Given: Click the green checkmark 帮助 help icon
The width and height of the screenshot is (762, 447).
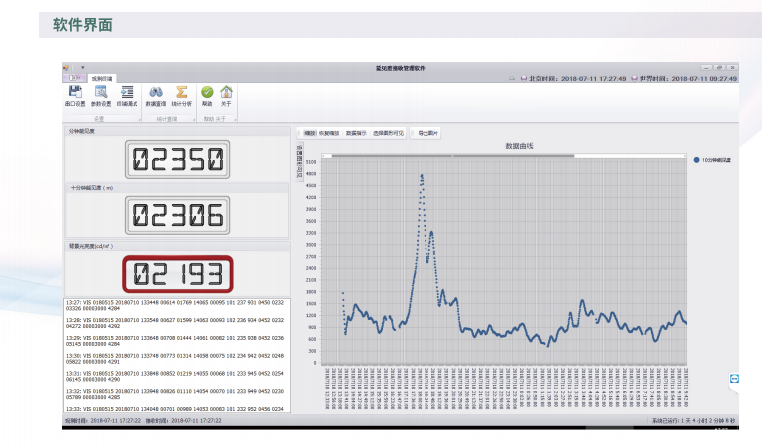Looking at the screenshot, I should tap(207, 96).
